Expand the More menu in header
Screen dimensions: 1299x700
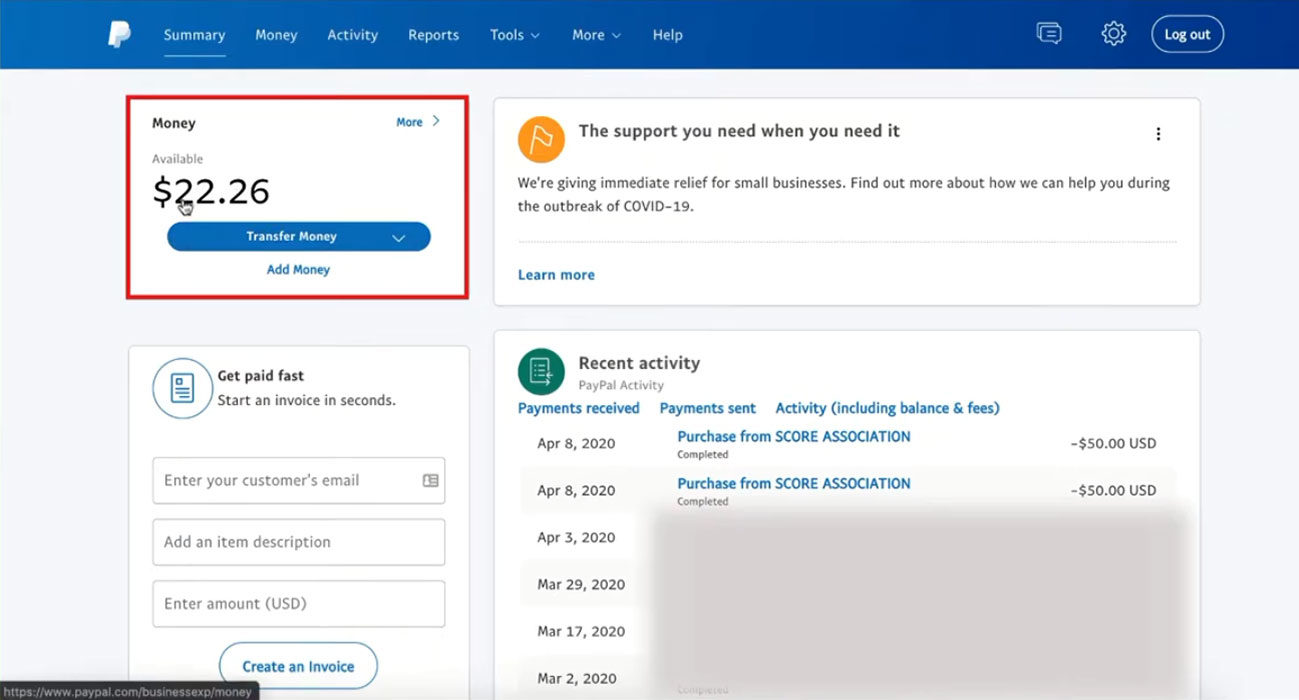596,34
